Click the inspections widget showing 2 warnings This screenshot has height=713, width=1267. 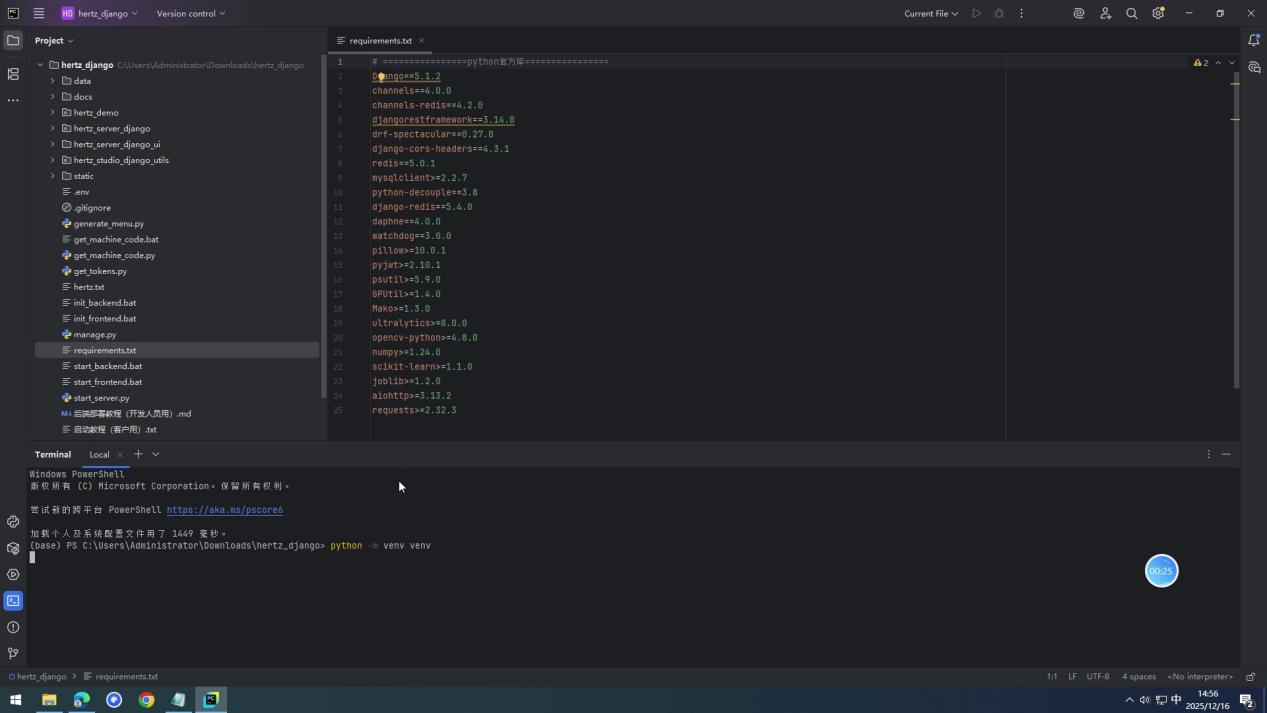1203,62
